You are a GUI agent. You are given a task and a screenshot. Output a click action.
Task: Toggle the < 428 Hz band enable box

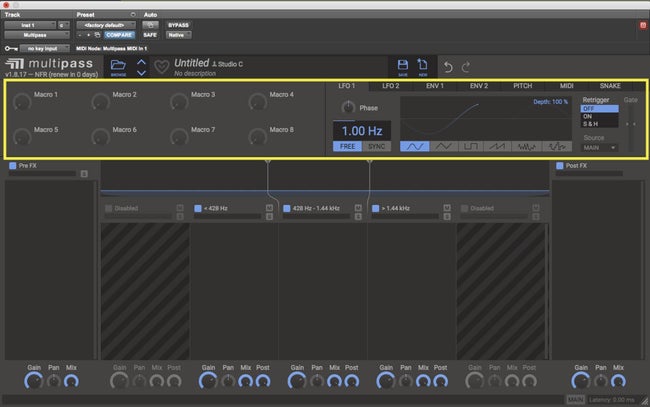198,208
